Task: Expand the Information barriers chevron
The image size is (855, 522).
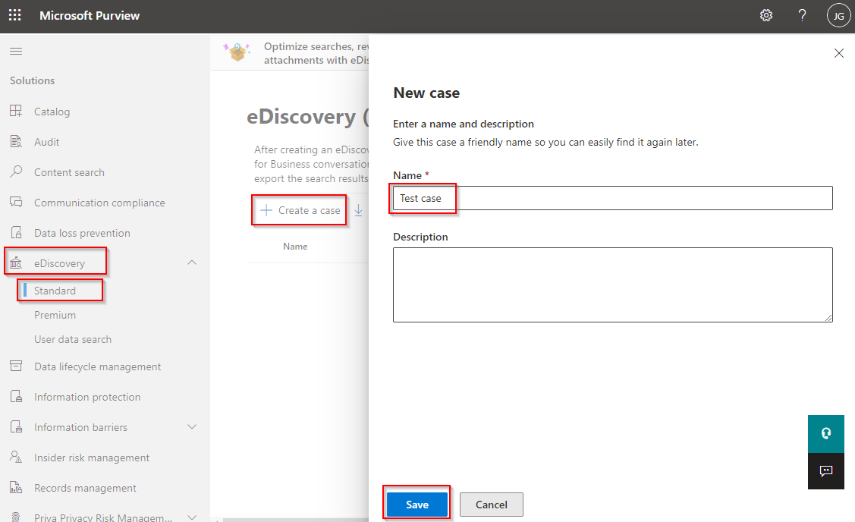Action: click(x=193, y=427)
